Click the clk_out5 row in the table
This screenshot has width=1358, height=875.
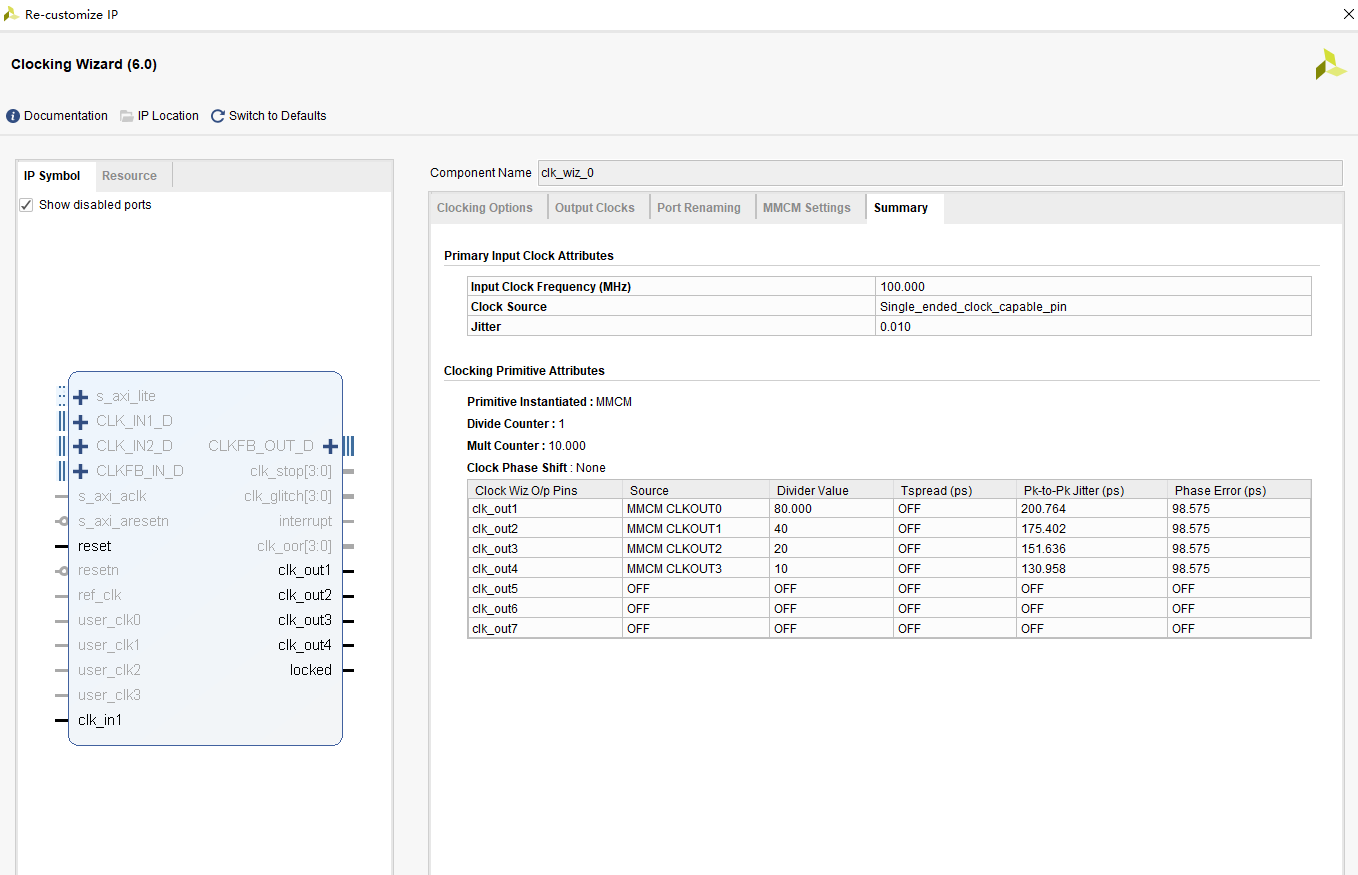pyautogui.click(x=889, y=589)
